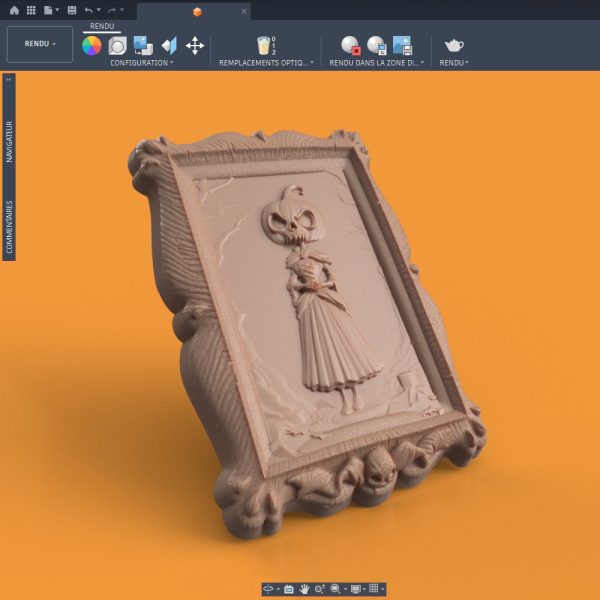This screenshot has height=600, width=600.
Task: Open the RENDU workspace switcher button
Action: [x=40, y=44]
